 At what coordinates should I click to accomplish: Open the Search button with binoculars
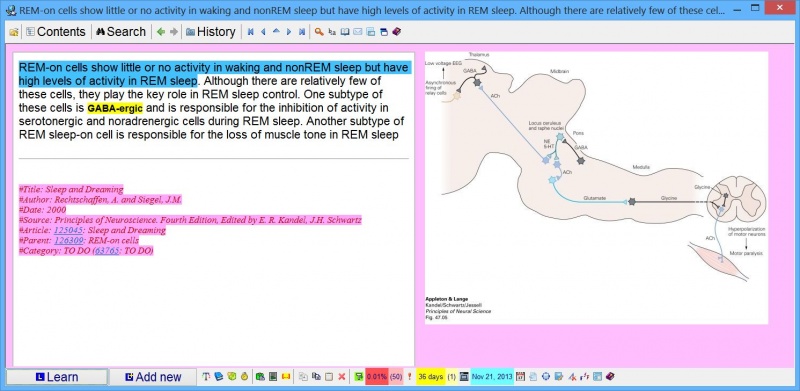point(121,32)
